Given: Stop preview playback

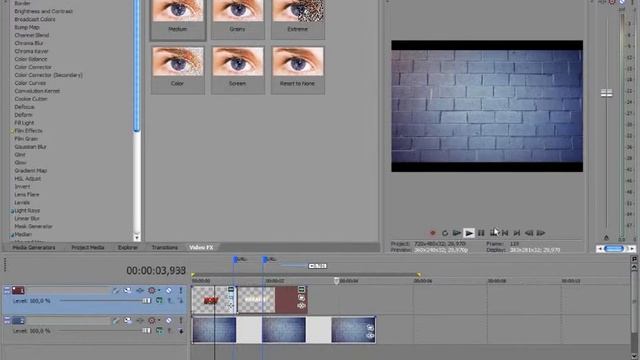Looking at the screenshot, I should [493, 233].
